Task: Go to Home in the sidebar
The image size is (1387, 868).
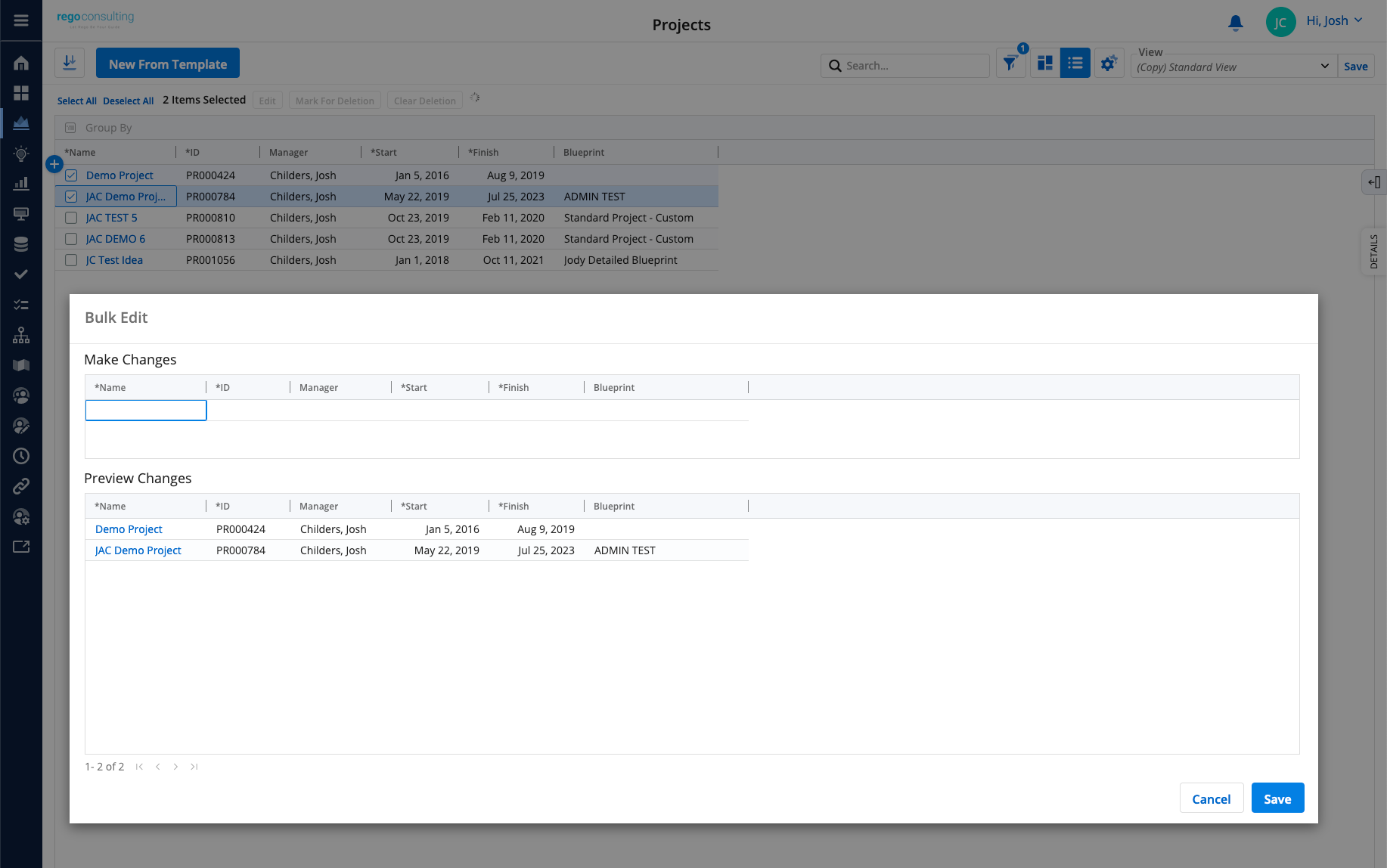Action: point(21,63)
